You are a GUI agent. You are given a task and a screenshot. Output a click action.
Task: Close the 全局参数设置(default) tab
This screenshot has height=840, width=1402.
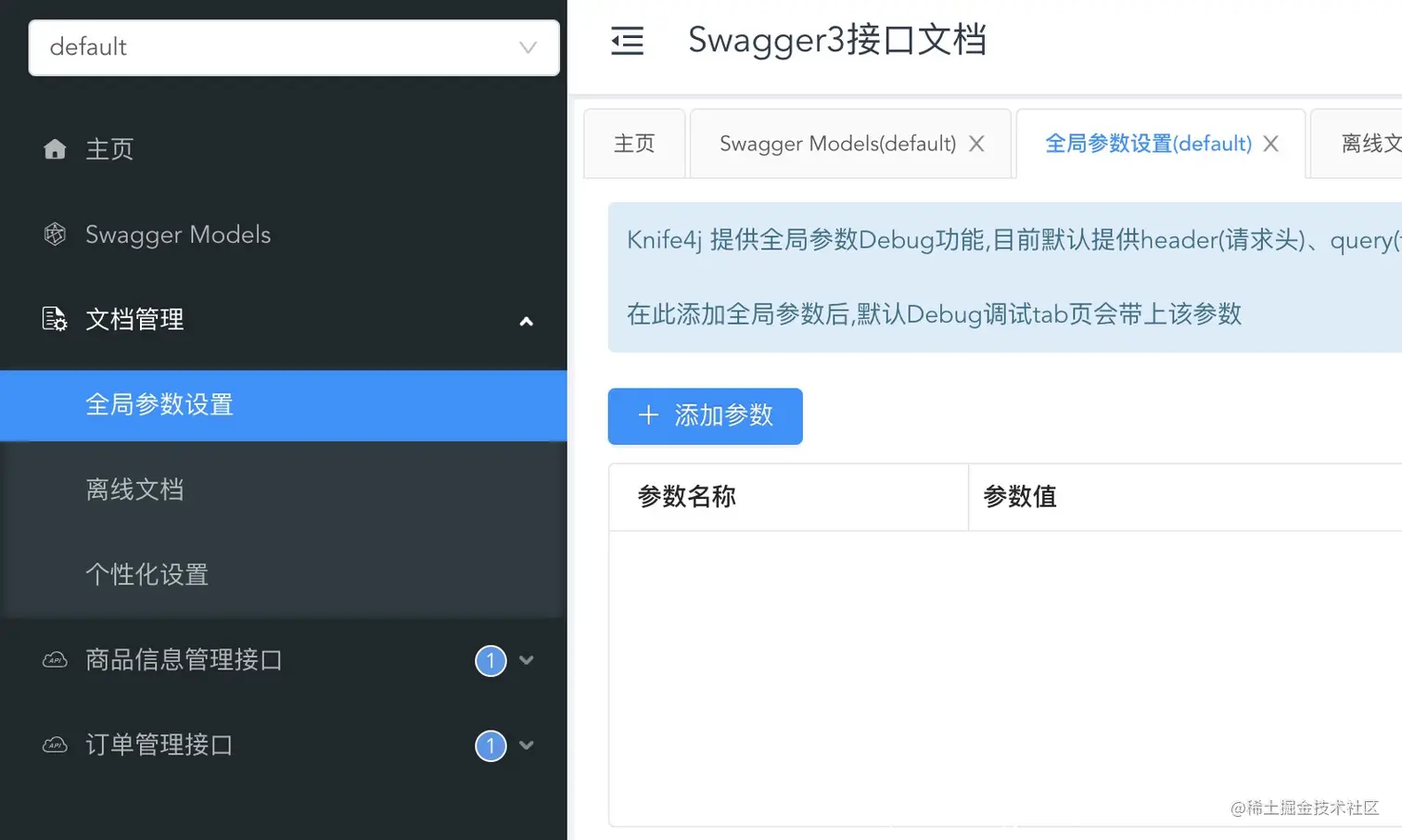coord(1271,144)
